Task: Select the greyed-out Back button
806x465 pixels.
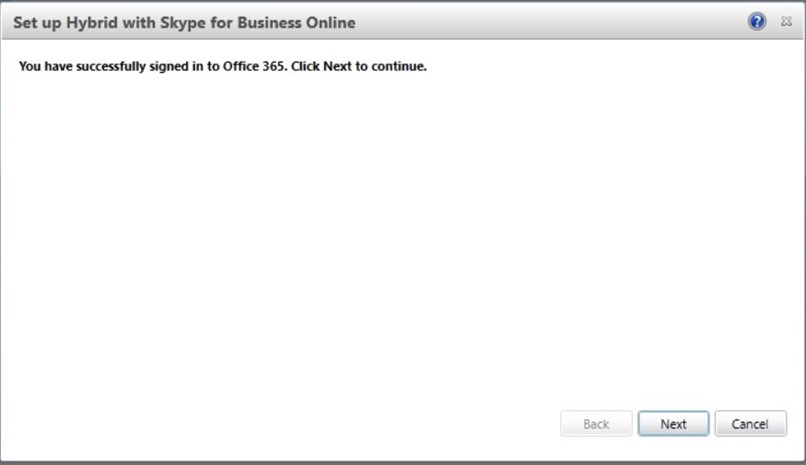Action: point(596,424)
